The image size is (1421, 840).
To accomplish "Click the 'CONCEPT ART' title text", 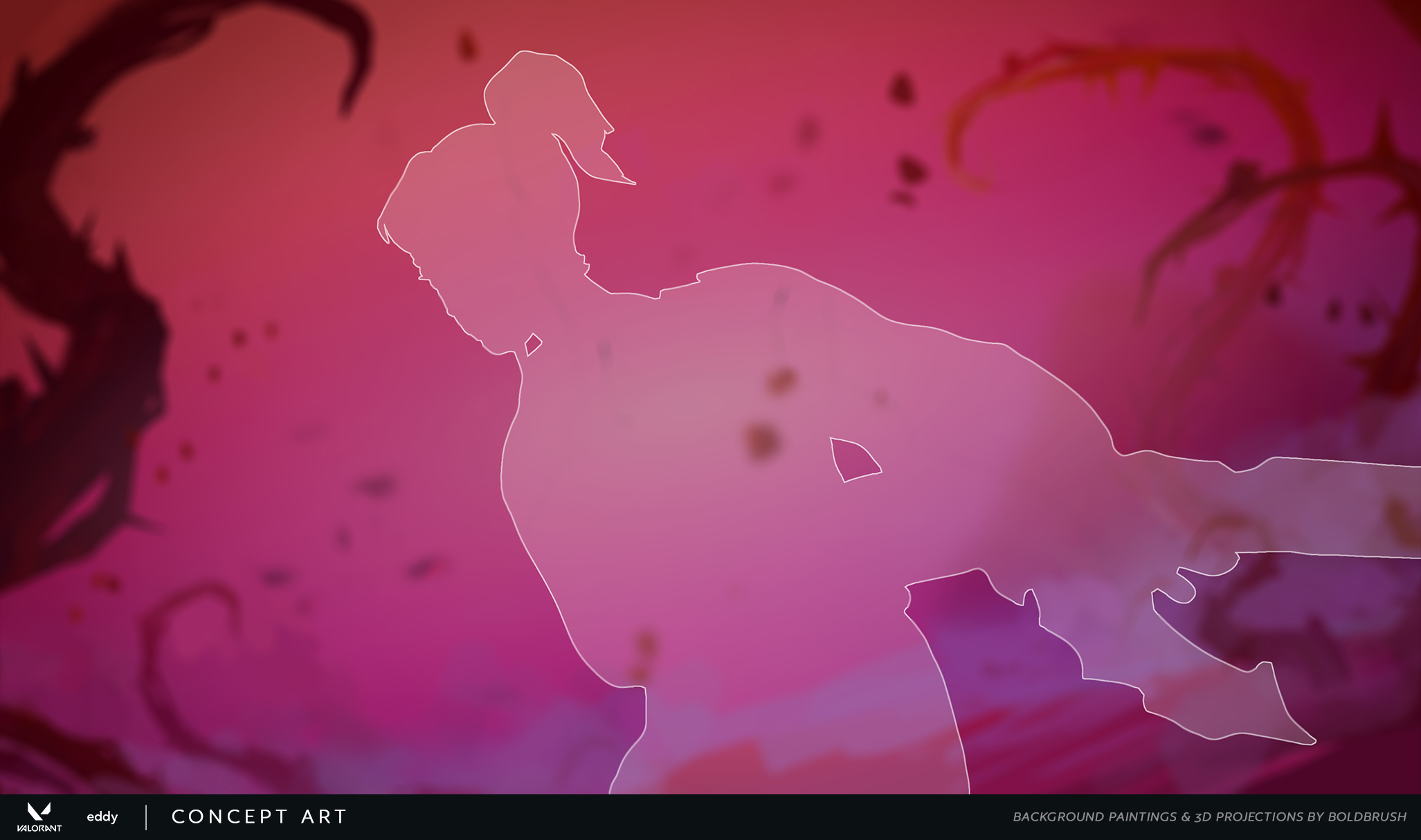I will [259, 817].
